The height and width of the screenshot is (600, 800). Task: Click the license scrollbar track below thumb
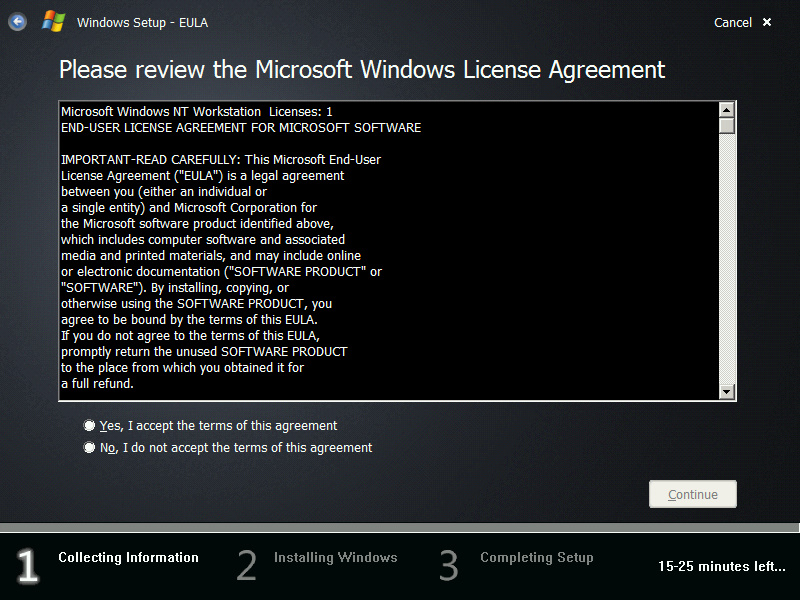(727, 259)
